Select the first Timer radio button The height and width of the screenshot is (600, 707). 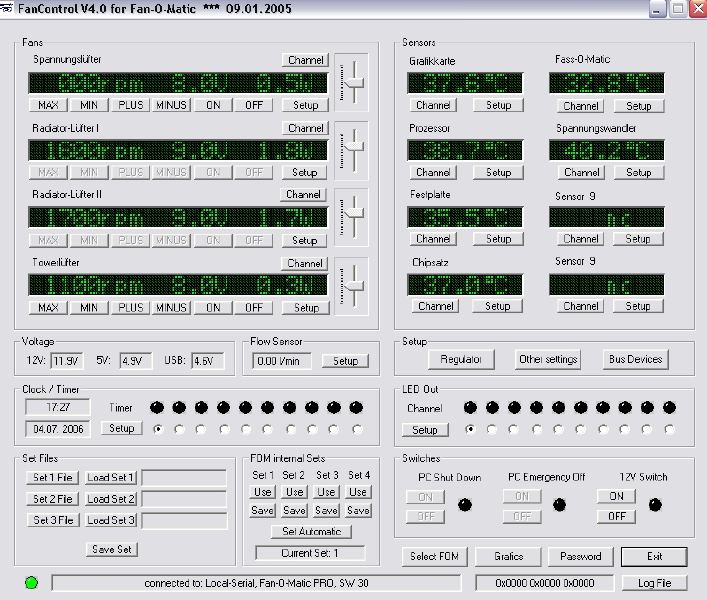click(x=157, y=429)
